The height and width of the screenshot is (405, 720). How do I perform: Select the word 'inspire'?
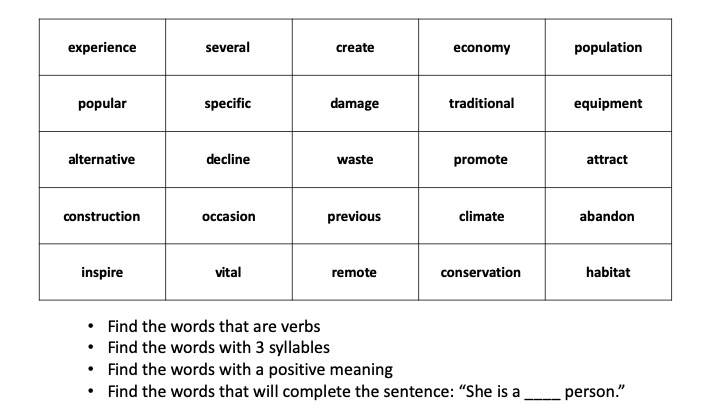pos(102,273)
